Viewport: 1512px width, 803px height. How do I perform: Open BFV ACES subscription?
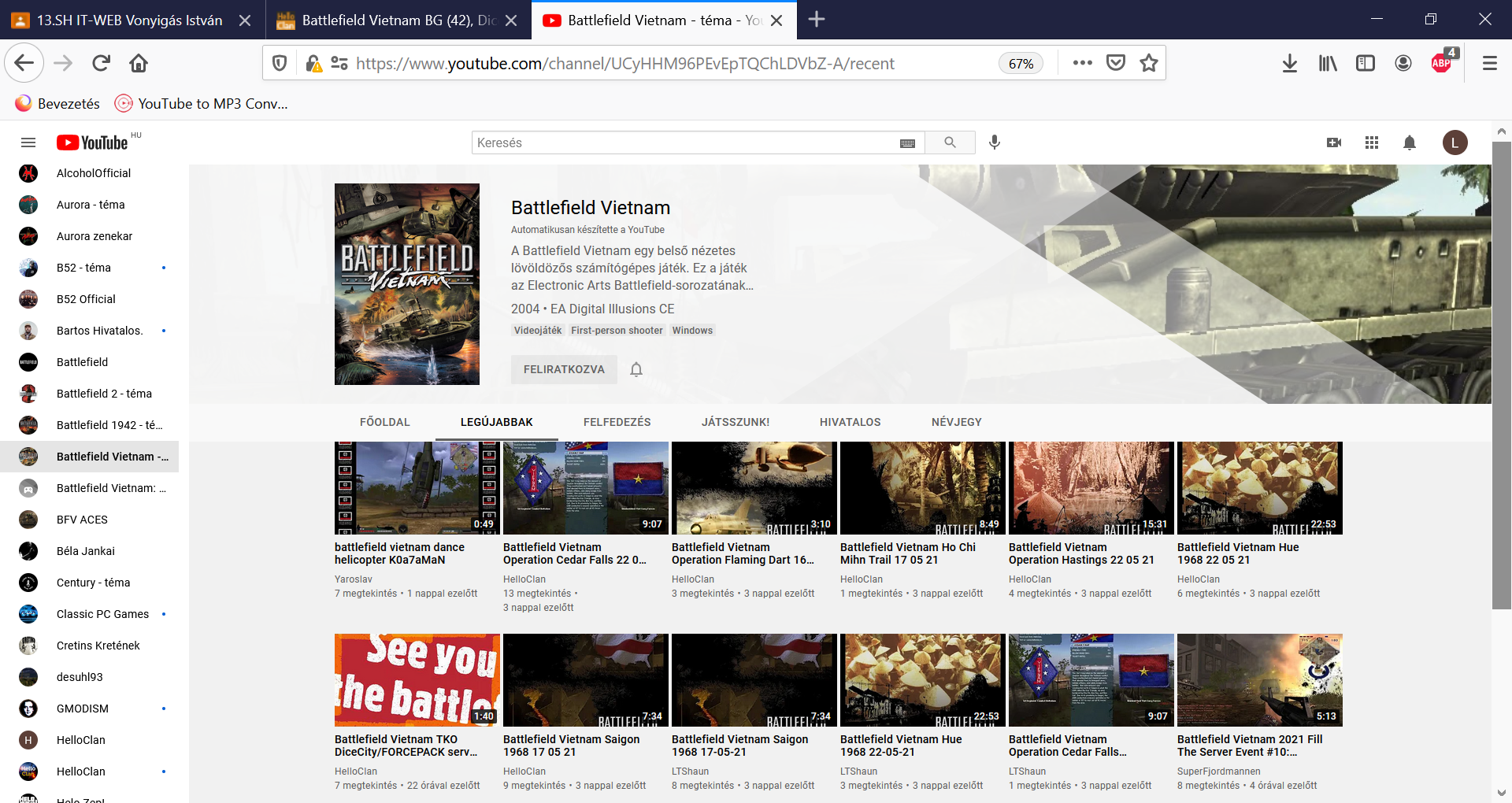89,520
